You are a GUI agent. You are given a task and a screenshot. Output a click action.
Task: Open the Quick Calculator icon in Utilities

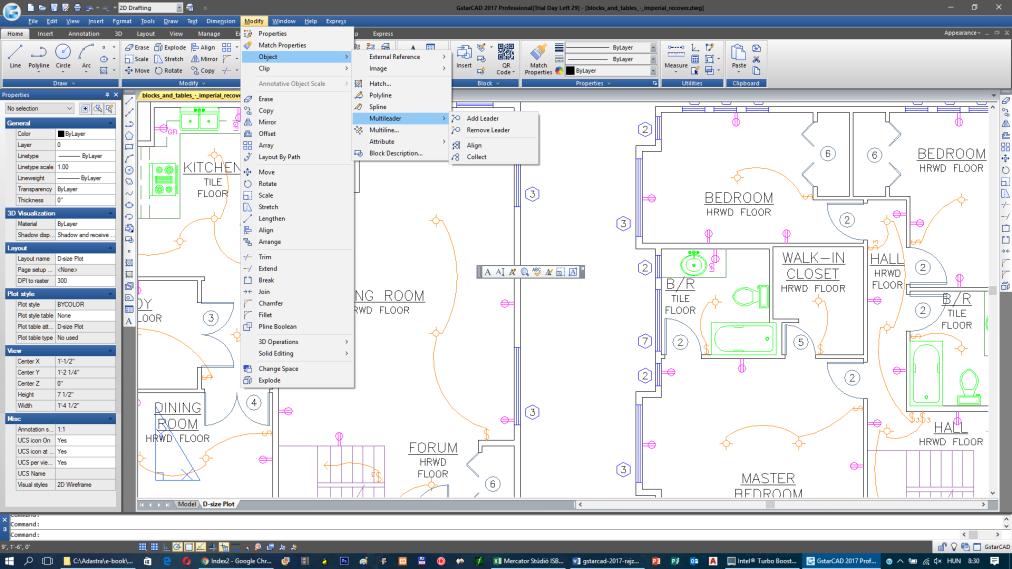pyautogui.click(x=695, y=59)
